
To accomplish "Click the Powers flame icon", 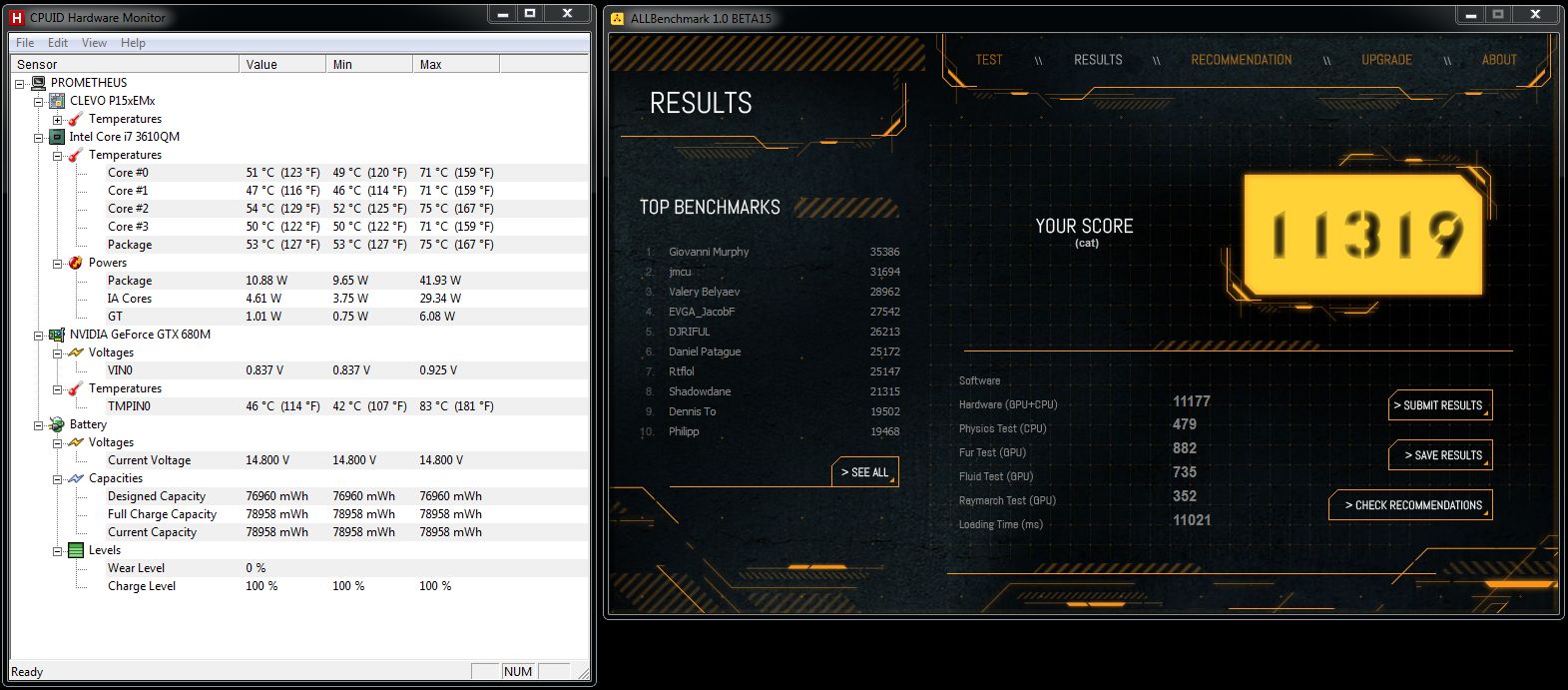I will [x=75, y=263].
